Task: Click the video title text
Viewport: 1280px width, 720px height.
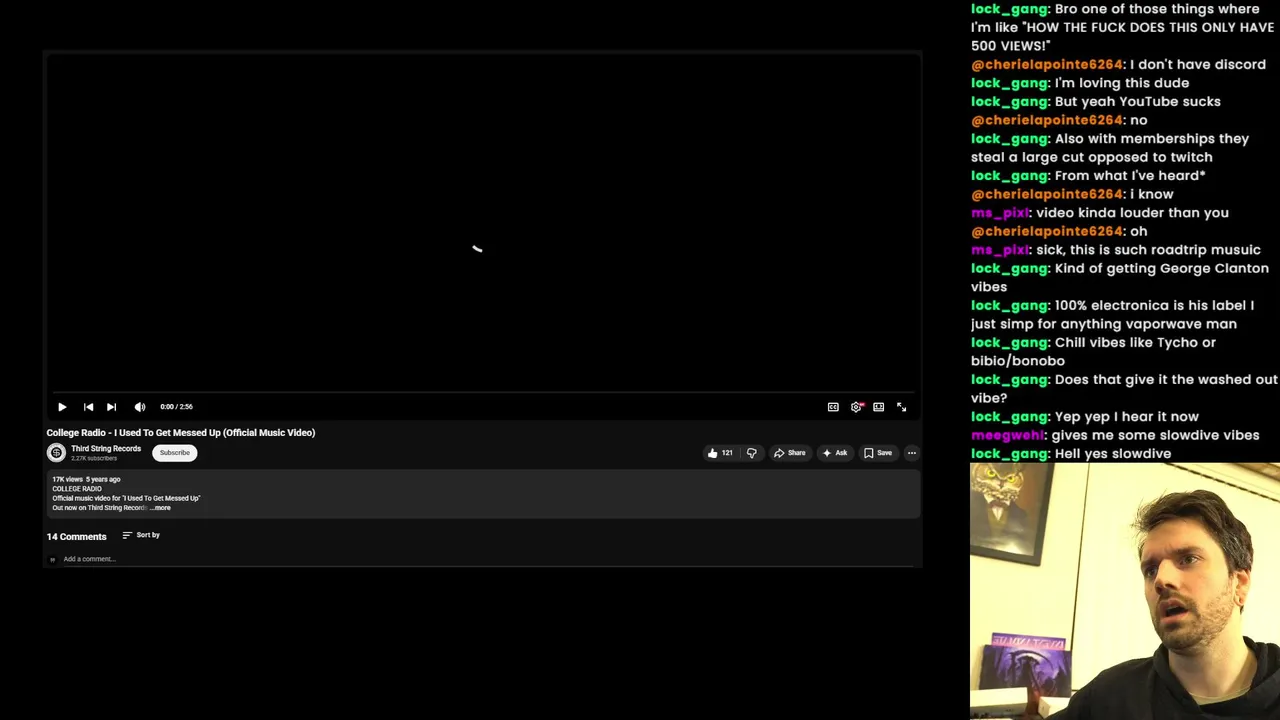Action: click(181, 433)
